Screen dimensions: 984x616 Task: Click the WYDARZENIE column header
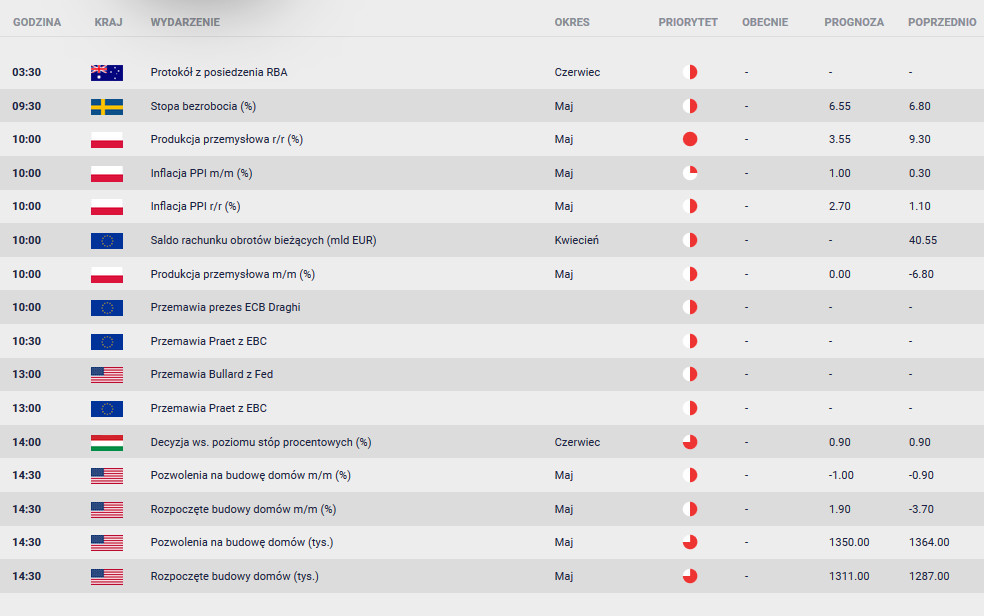click(x=185, y=22)
